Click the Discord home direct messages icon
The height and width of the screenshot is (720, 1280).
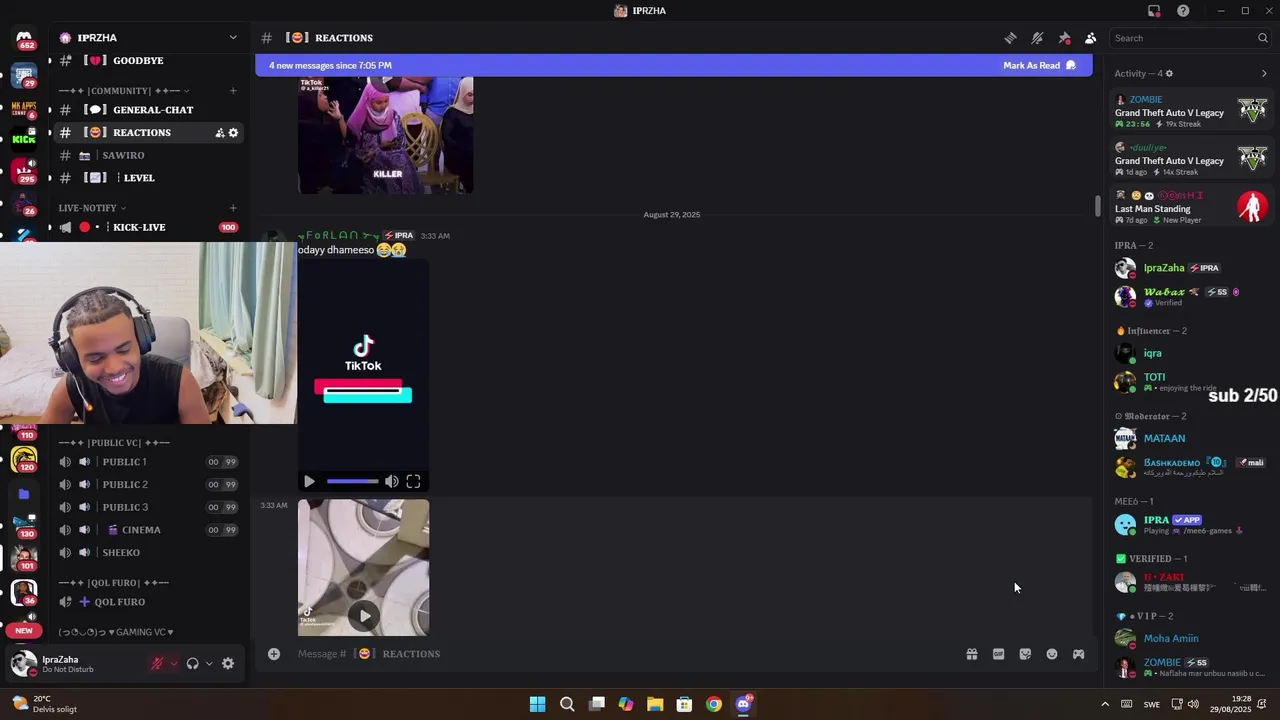[x=24, y=38]
